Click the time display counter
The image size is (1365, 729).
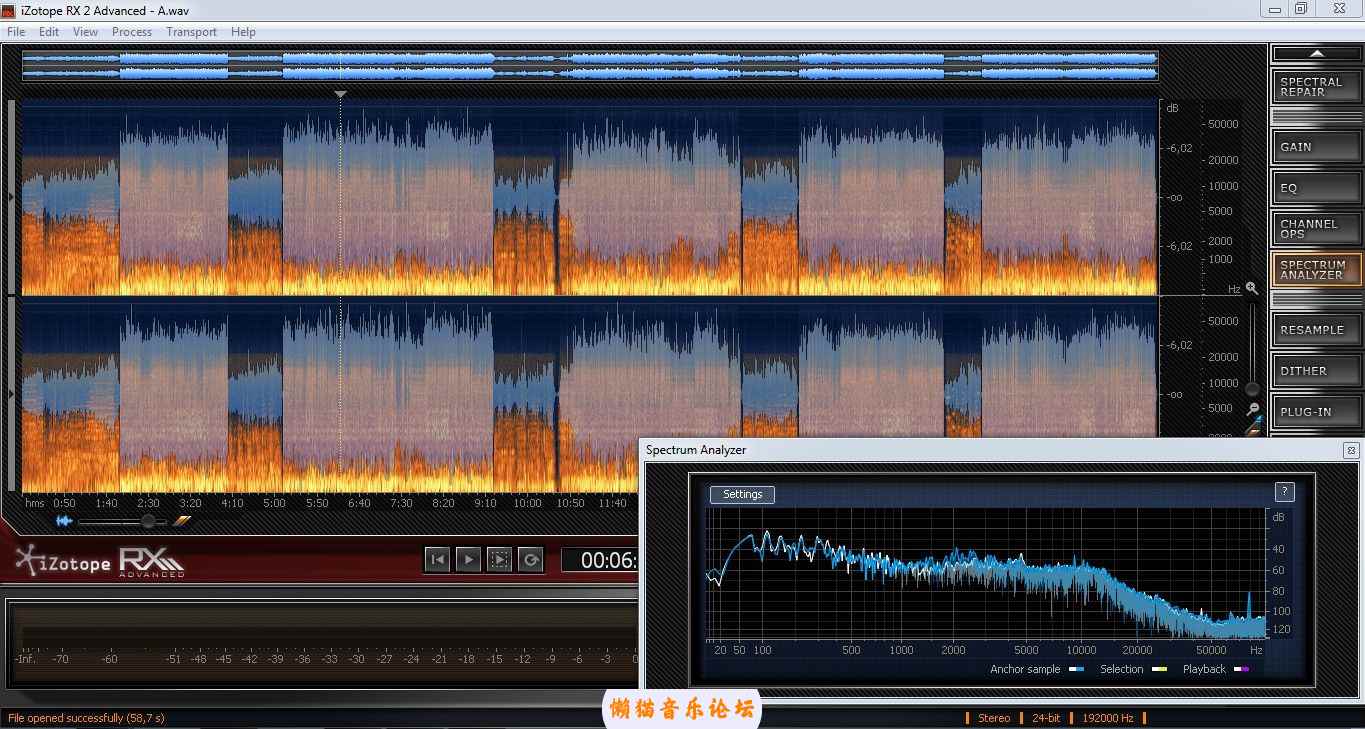tap(599, 560)
